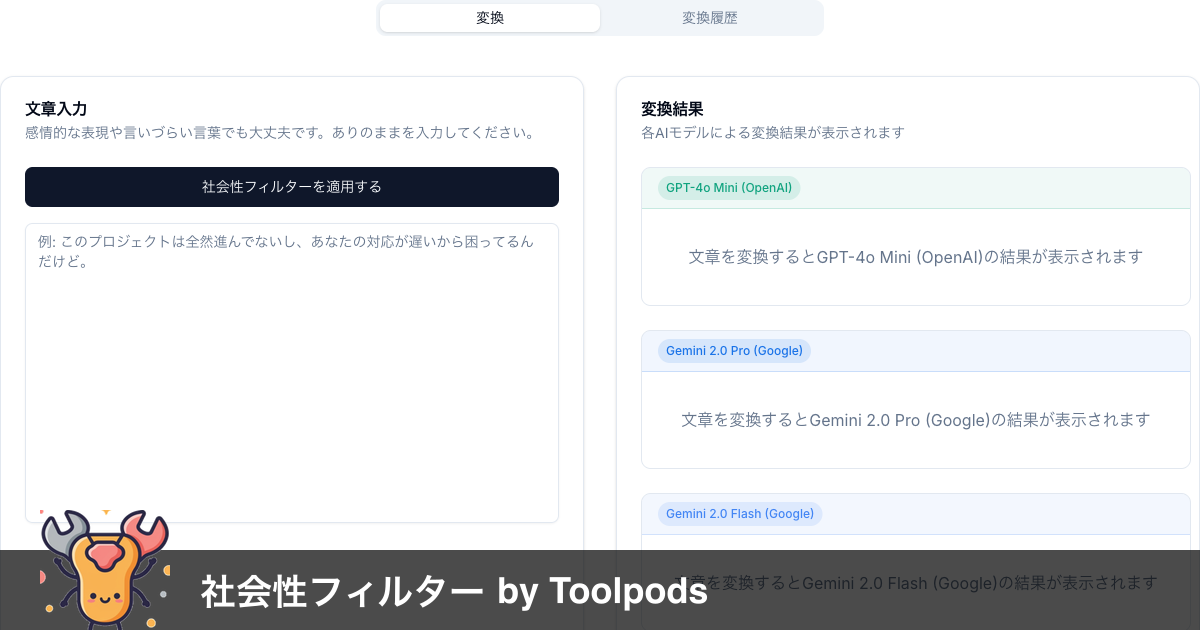Click the Gemini 2.0 Pro placeholder result message
Image resolution: width=1200 pixels, height=630 pixels.
pos(914,420)
